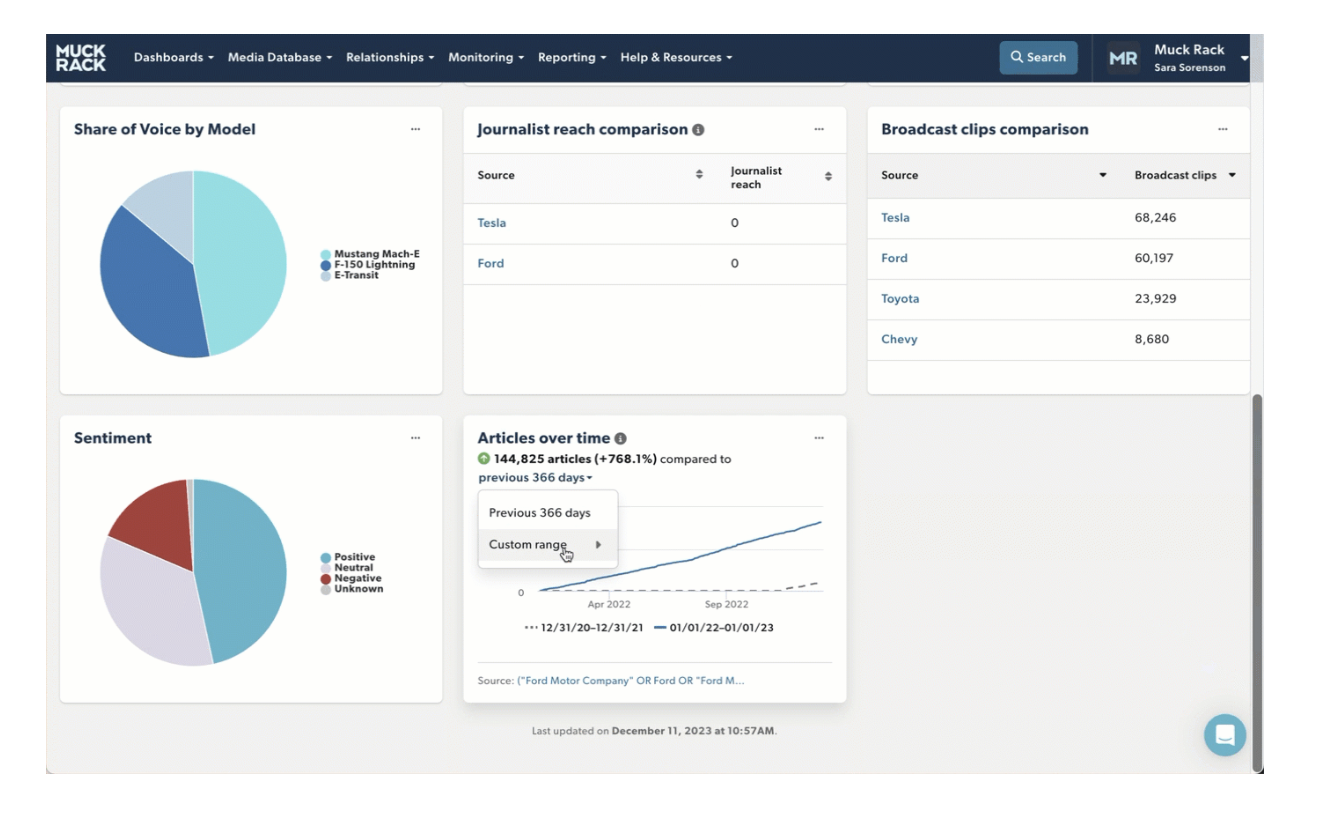The height and width of the screenshot is (820, 1340).
Task: Open Toyota link in Broadcast clips table
Action: click(x=900, y=299)
